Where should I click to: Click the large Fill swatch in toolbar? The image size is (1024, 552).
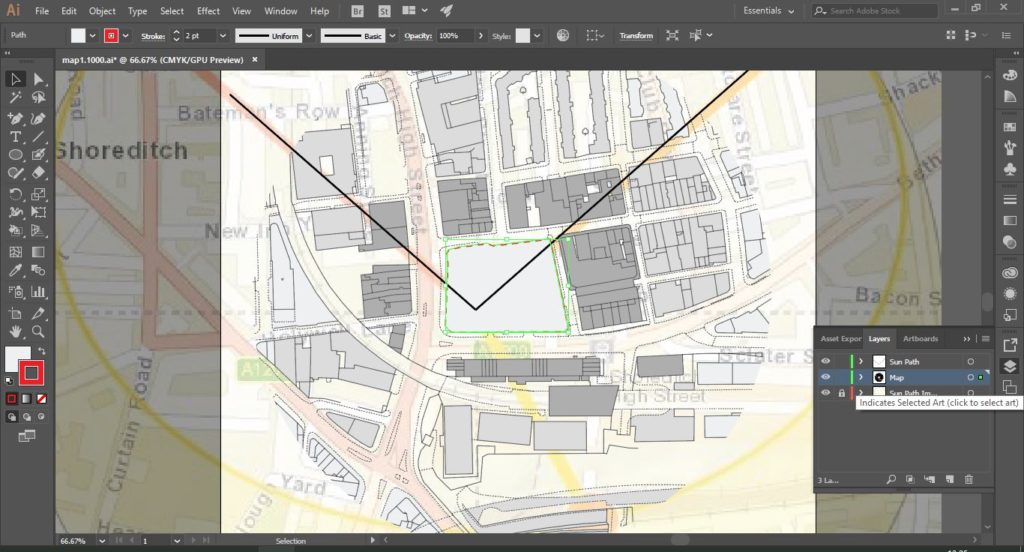(16, 357)
